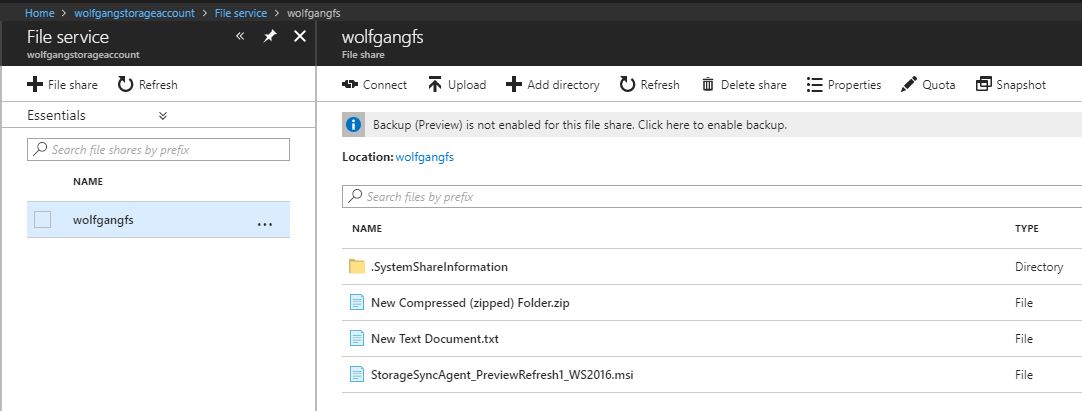1082x411 pixels.
Task: Open Properties of the file share
Action: pyautogui.click(x=843, y=85)
